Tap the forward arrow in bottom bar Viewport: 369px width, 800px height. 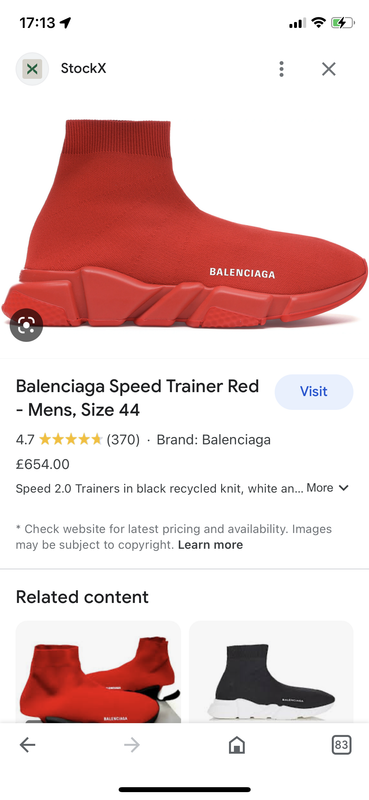coord(132,745)
